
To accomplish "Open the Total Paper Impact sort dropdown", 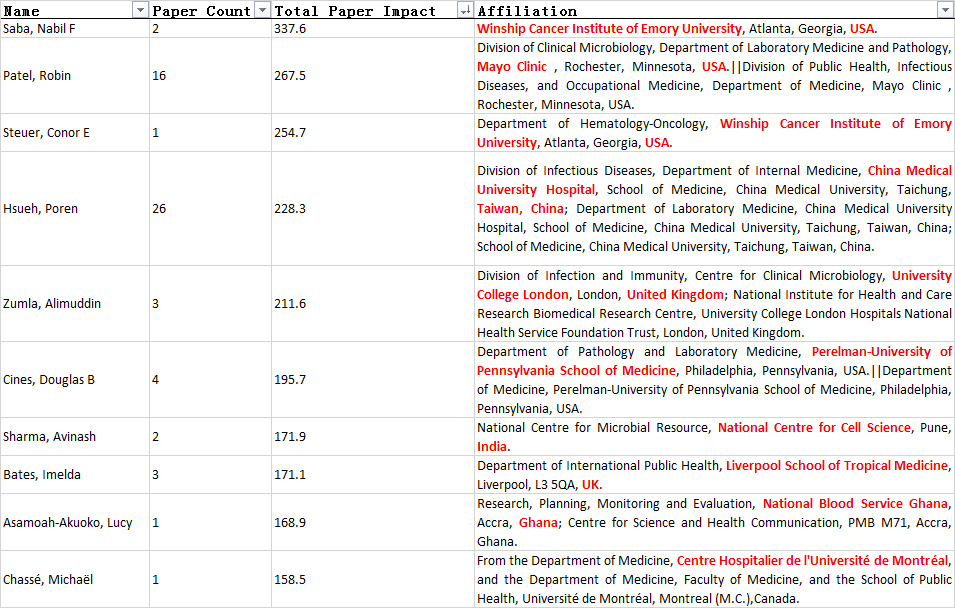I will 465,10.
